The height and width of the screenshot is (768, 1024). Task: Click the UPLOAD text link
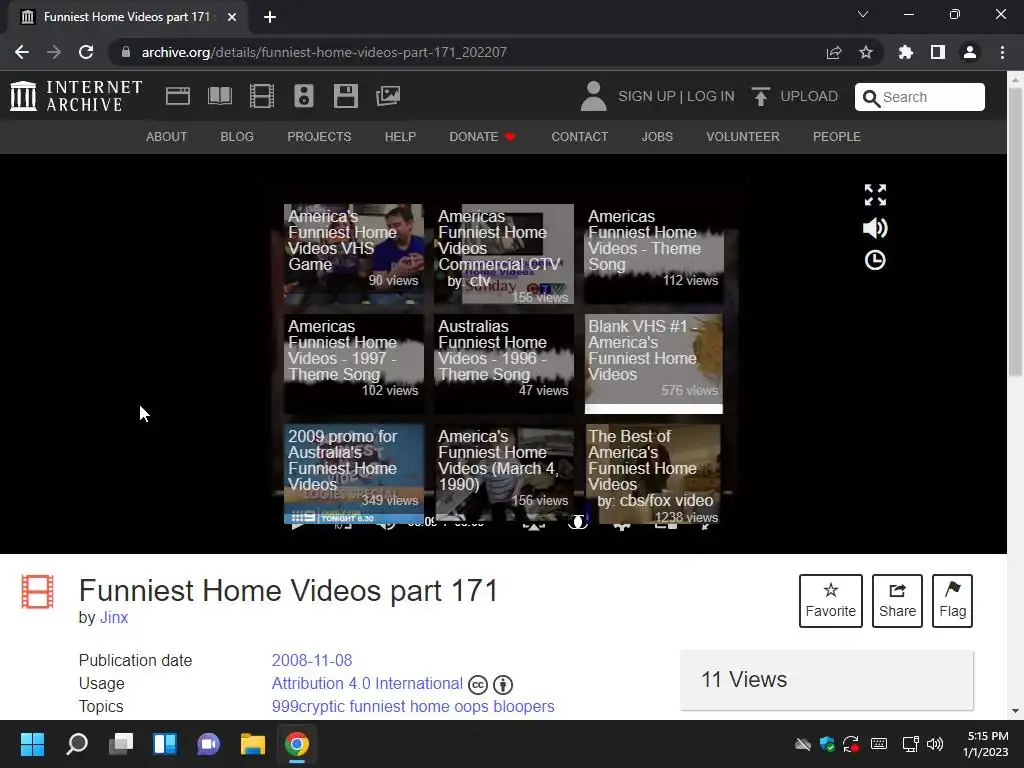coord(809,96)
